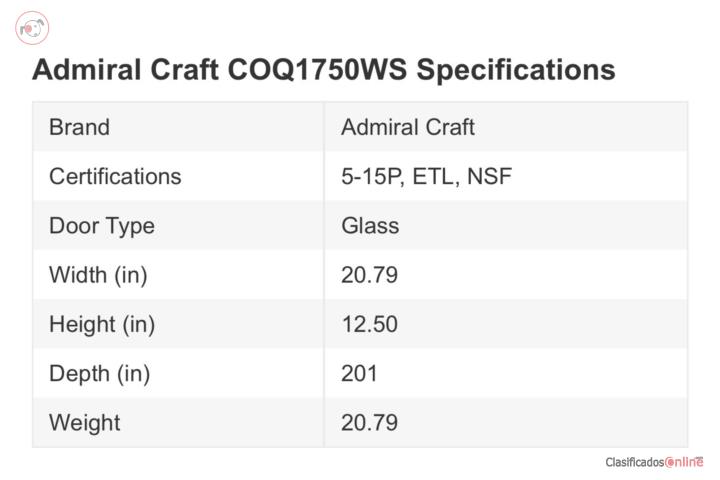The width and height of the screenshot is (720, 480).
Task: Click the 201 depth value
Action: [359, 373]
